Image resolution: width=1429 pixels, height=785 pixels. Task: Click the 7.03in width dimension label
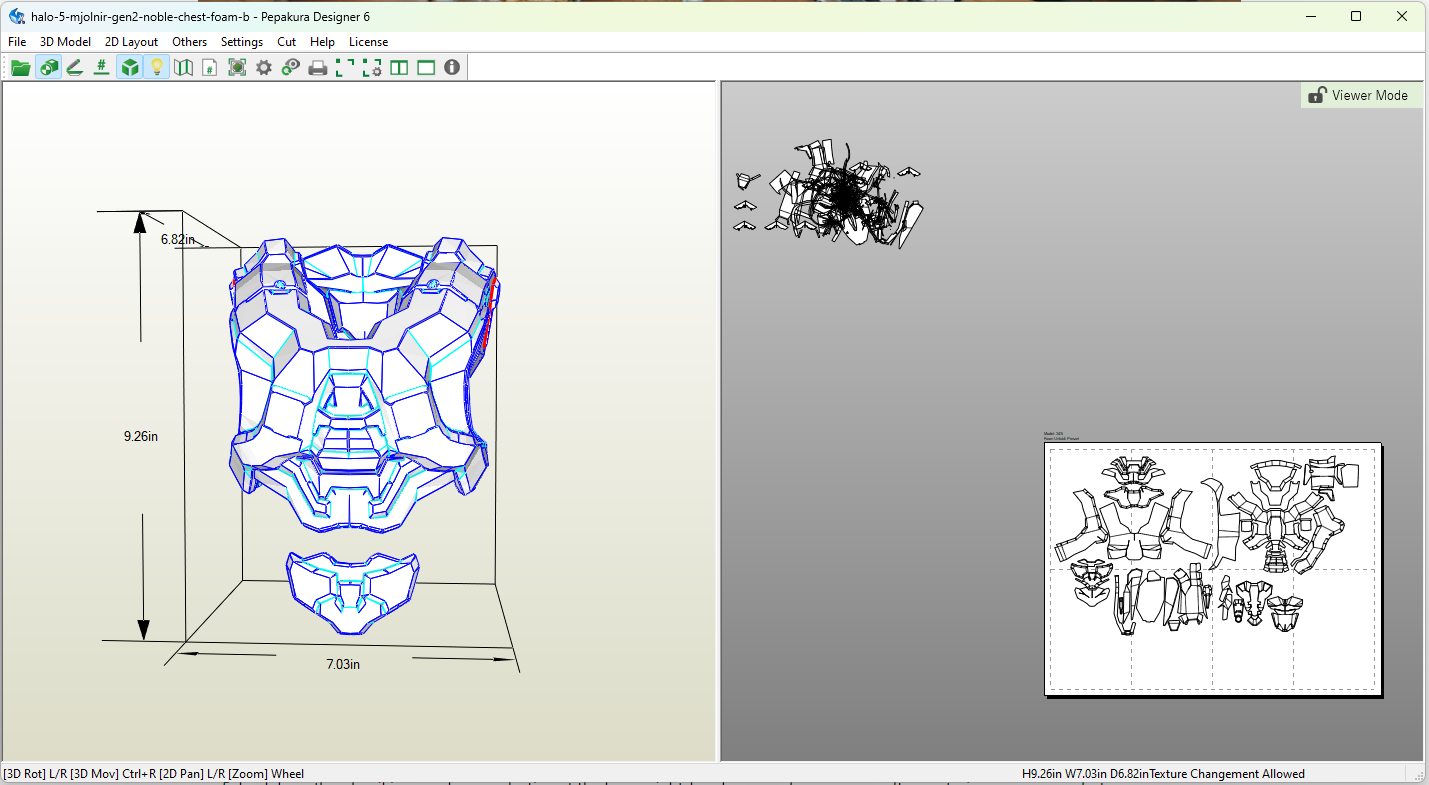tap(343, 664)
